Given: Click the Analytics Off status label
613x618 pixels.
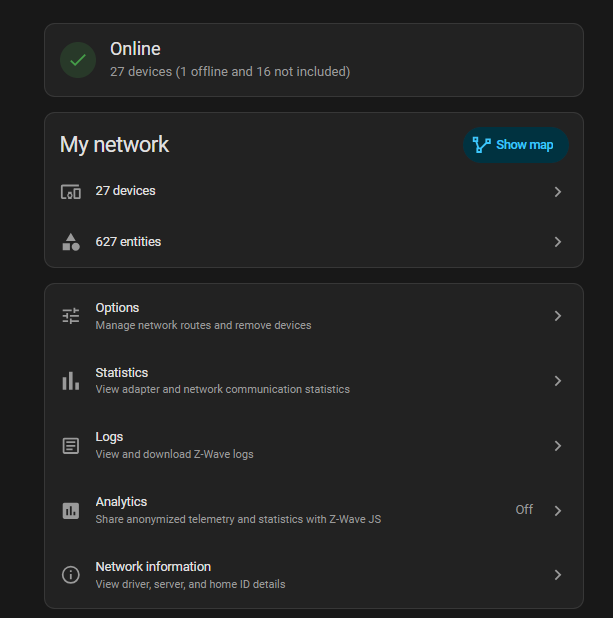Looking at the screenshot, I should [524, 510].
